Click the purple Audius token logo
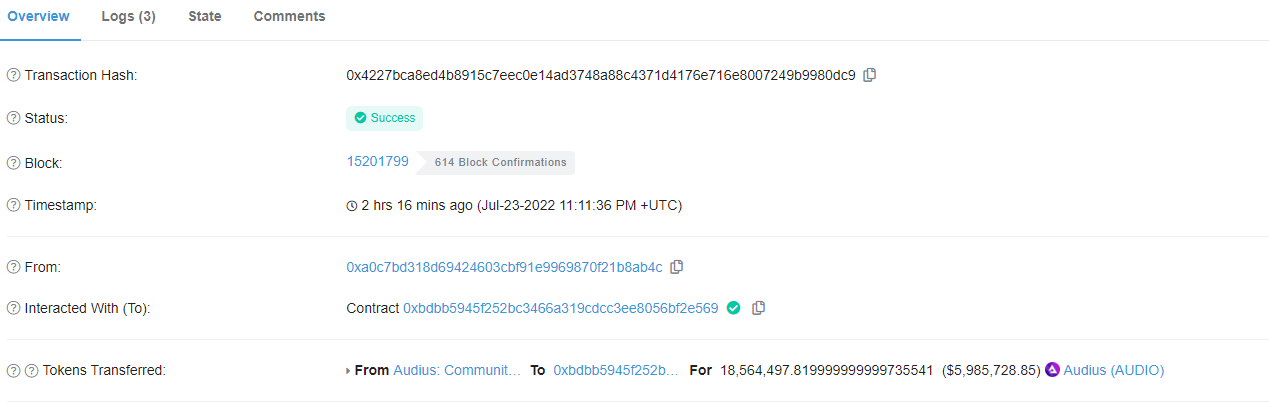Viewport: 1269px width, 409px height. coord(1052,370)
